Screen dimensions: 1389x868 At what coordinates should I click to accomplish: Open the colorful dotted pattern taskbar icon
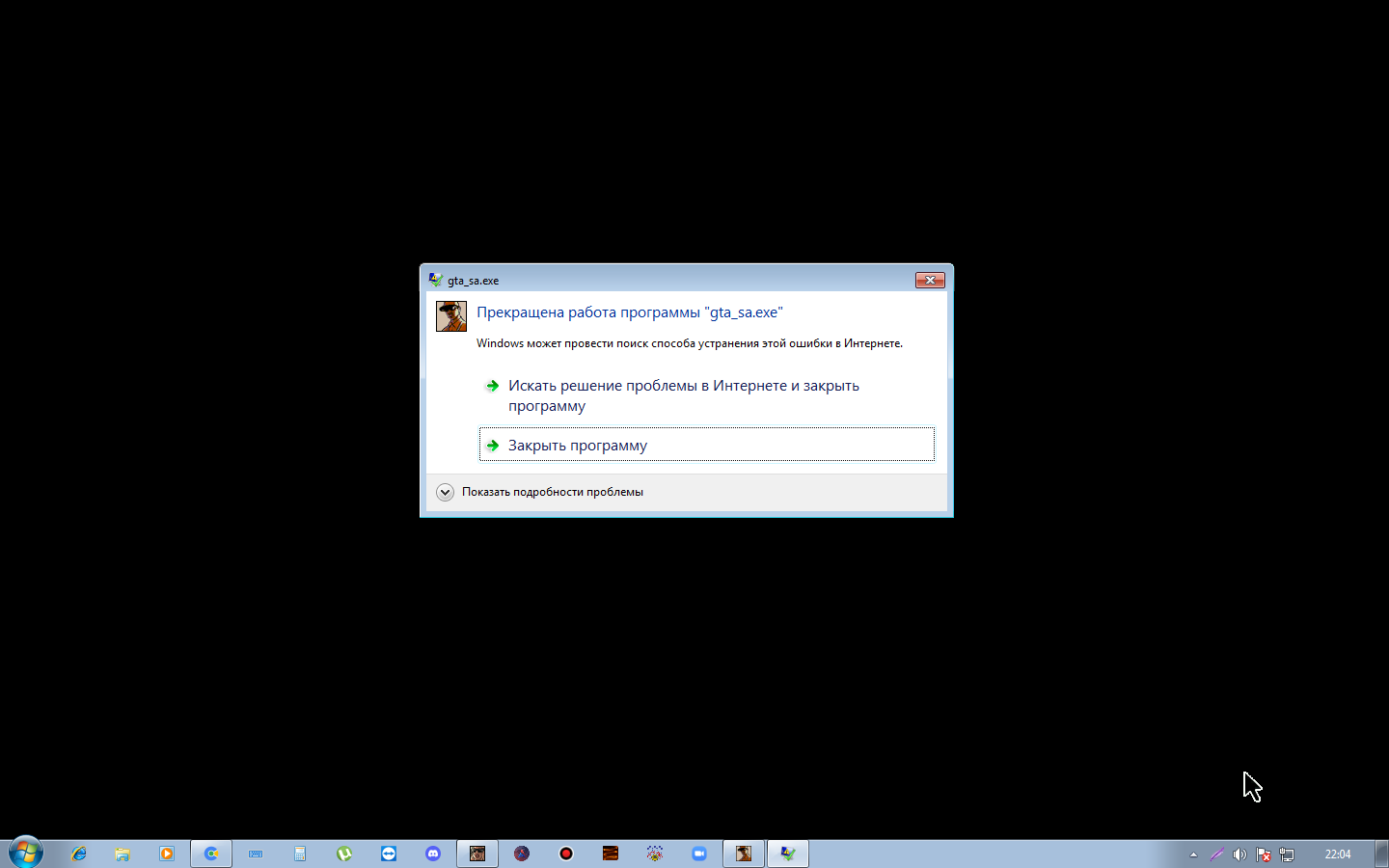[655, 854]
